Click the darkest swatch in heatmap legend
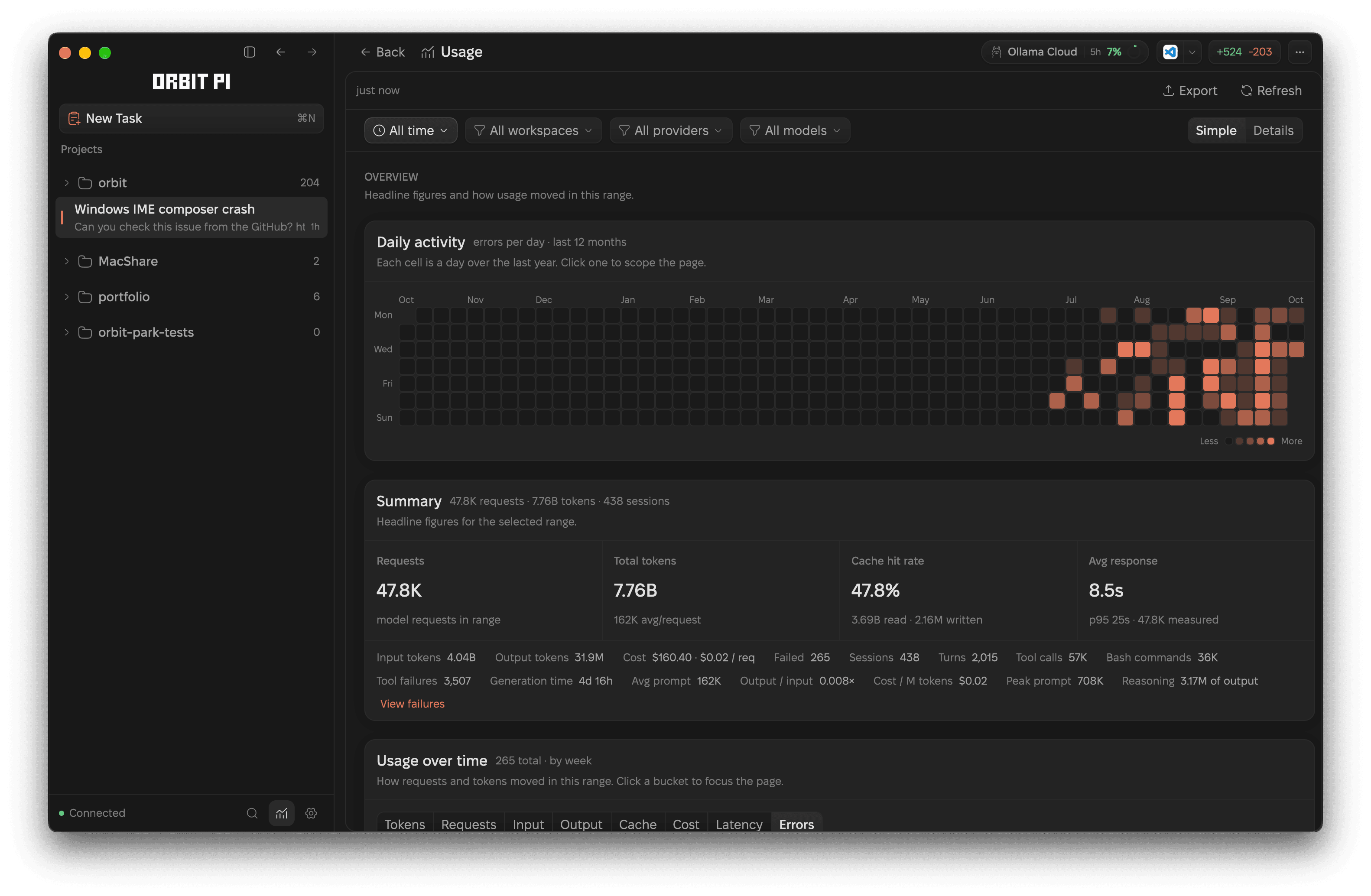This screenshot has height=896, width=1371. tap(1229, 441)
